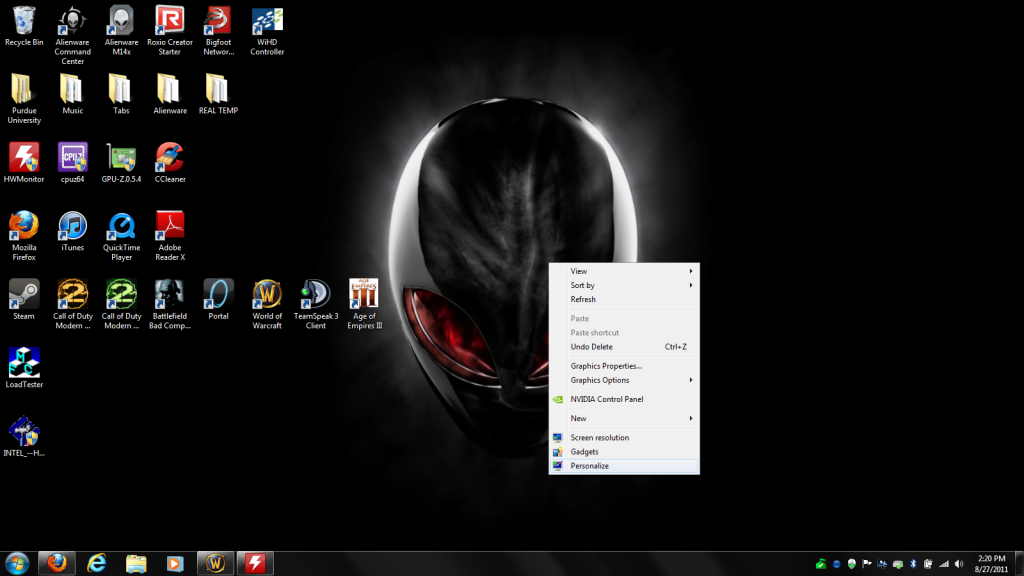1024x576 pixels.
Task: Click the Alienware head tray icon
Action: coord(852,564)
